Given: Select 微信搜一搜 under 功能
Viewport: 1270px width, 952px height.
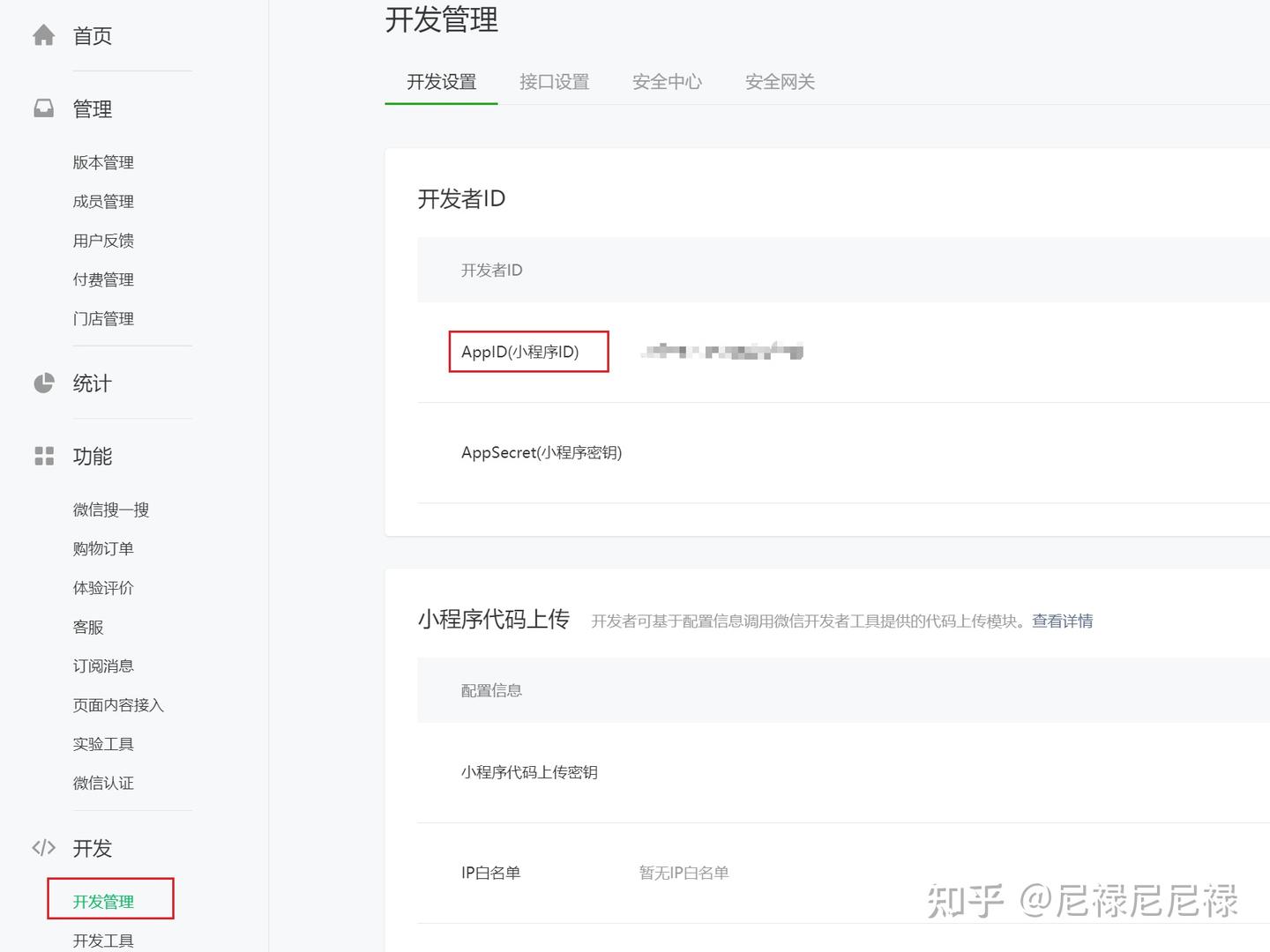Looking at the screenshot, I should (x=111, y=509).
